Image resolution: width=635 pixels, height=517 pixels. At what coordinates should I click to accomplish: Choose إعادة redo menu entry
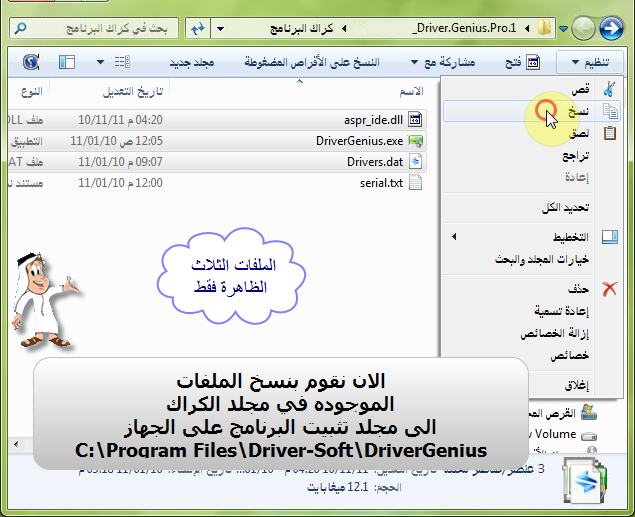point(532,177)
